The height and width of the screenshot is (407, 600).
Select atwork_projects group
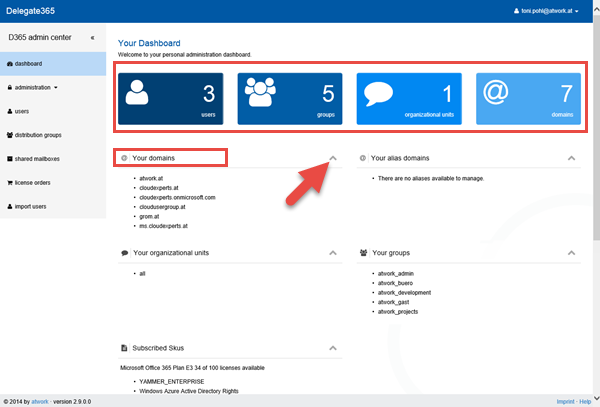[x=398, y=312]
